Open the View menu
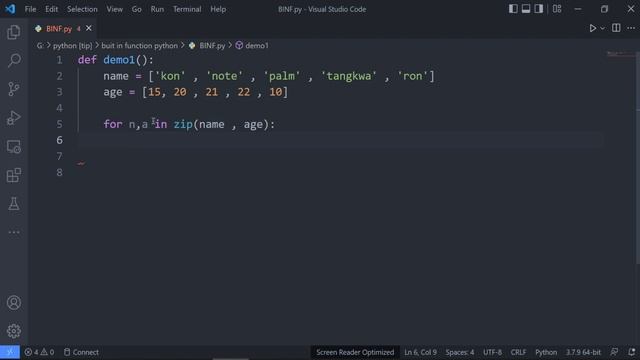 coord(115,9)
